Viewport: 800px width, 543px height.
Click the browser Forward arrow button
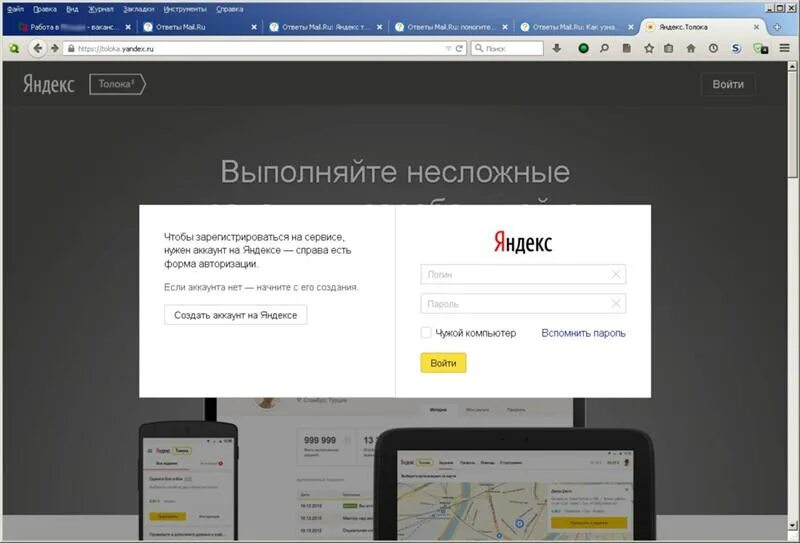tap(55, 48)
